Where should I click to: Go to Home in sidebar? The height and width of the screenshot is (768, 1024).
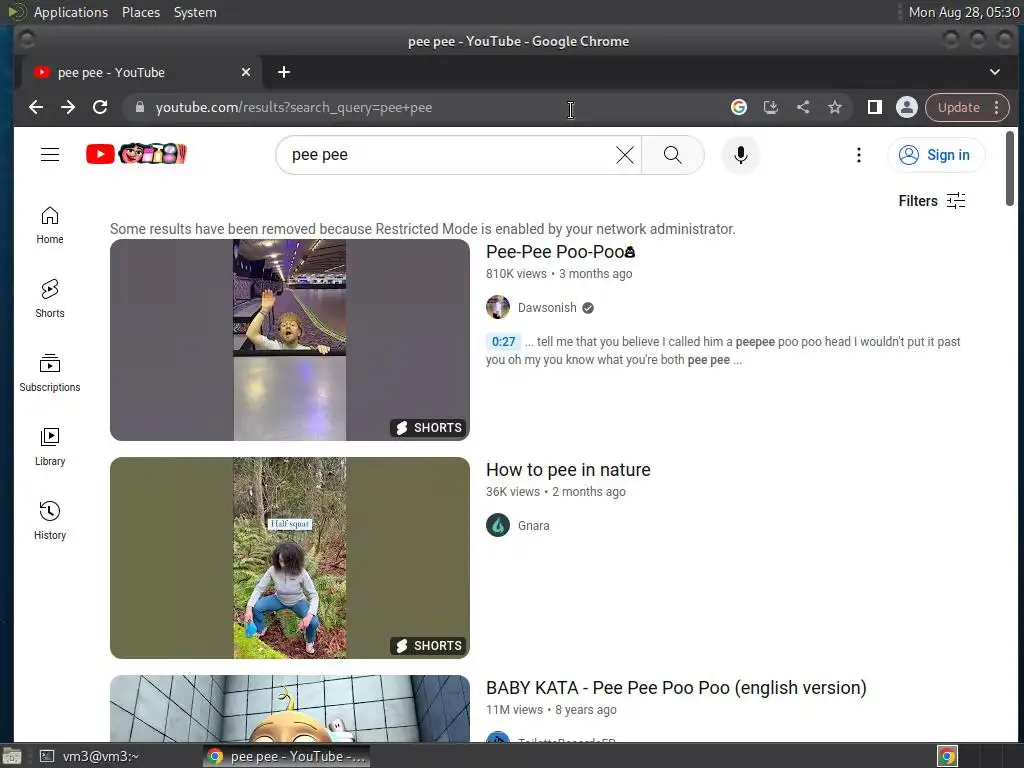pyautogui.click(x=50, y=225)
